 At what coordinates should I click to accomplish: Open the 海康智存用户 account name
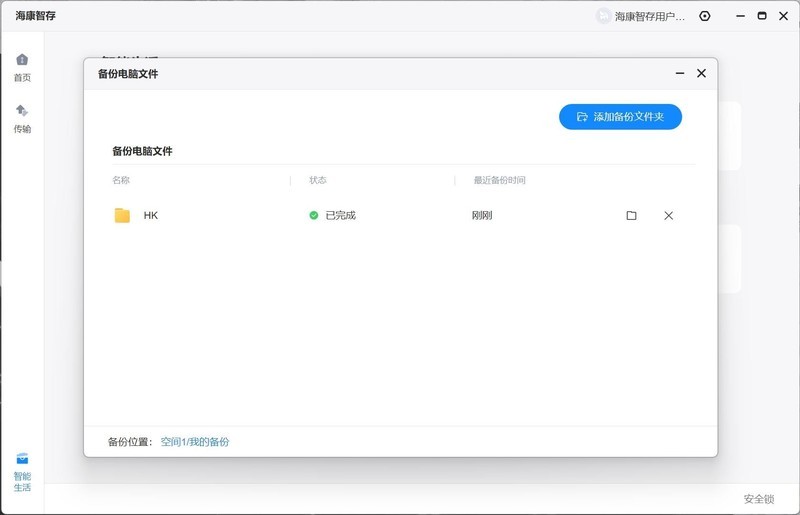pyautogui.click(x=649, y=16)
